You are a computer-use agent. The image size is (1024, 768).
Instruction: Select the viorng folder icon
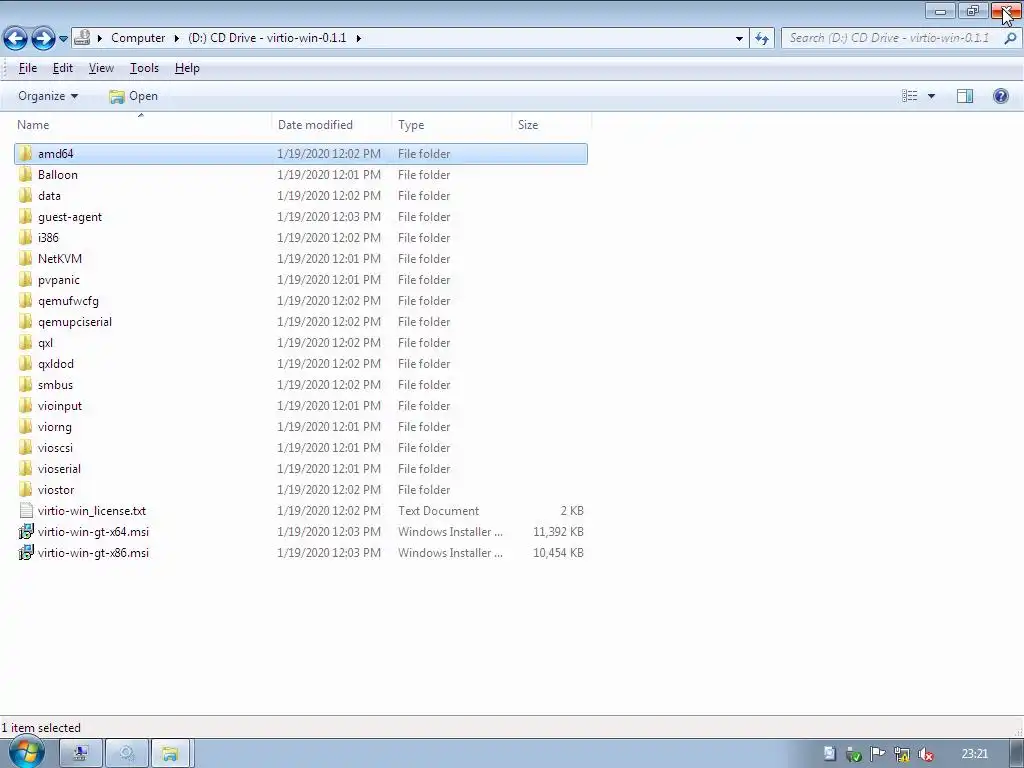click(25, 426)
